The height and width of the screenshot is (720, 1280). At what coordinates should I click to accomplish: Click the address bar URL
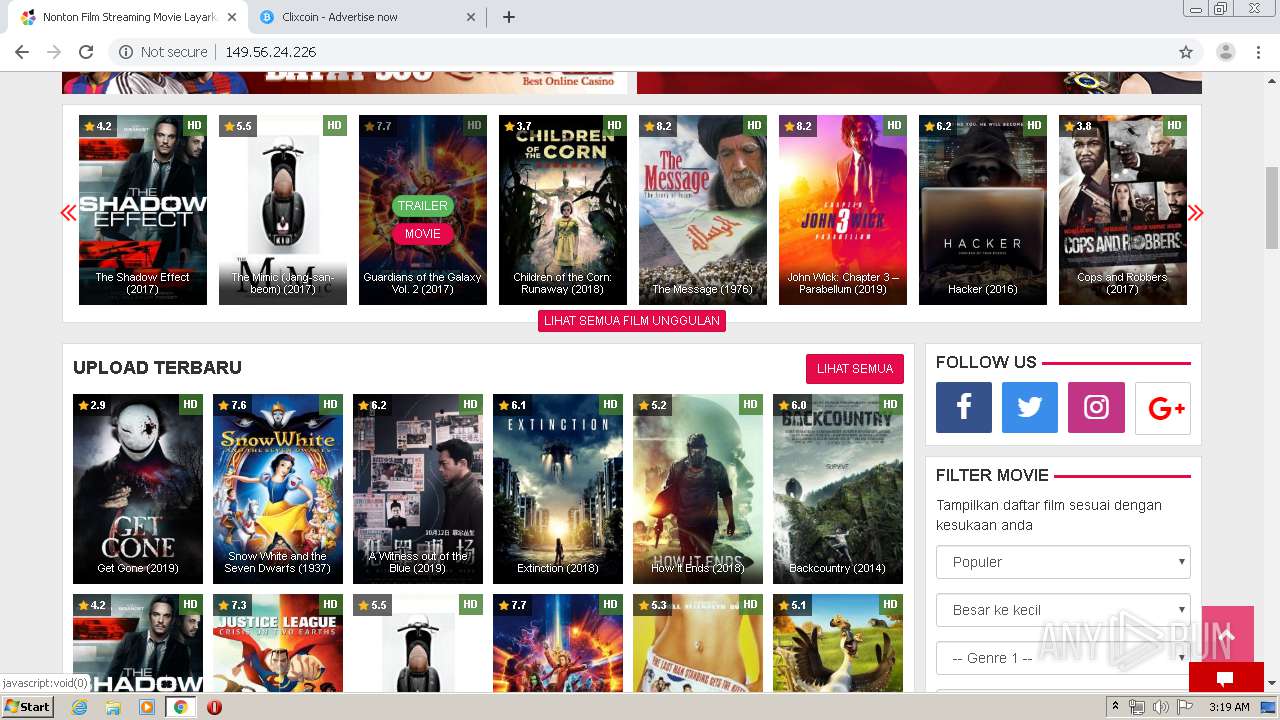pyautogui.click(x=270, y=52)
